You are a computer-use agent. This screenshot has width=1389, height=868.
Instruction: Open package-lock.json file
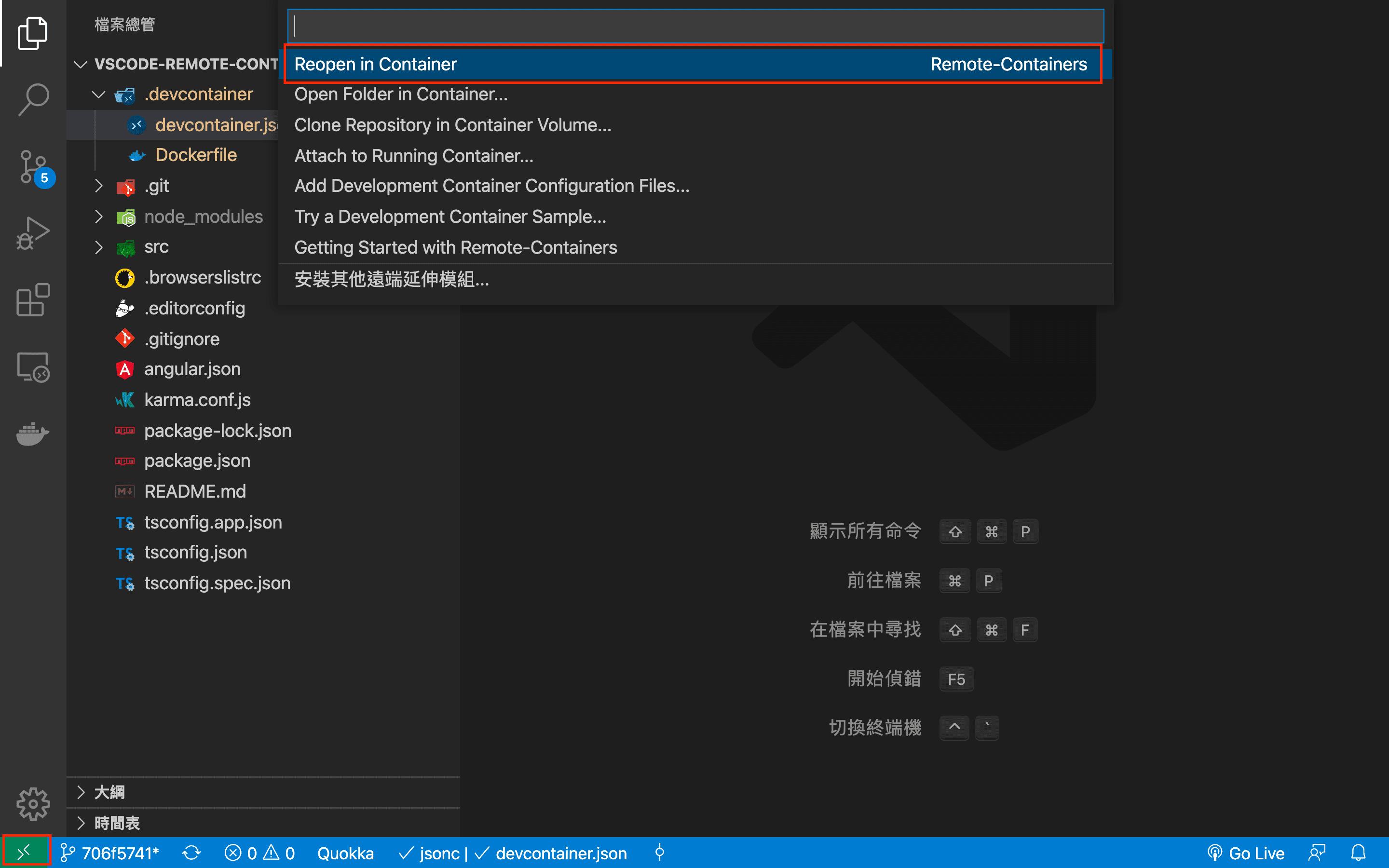click(263, 431)
